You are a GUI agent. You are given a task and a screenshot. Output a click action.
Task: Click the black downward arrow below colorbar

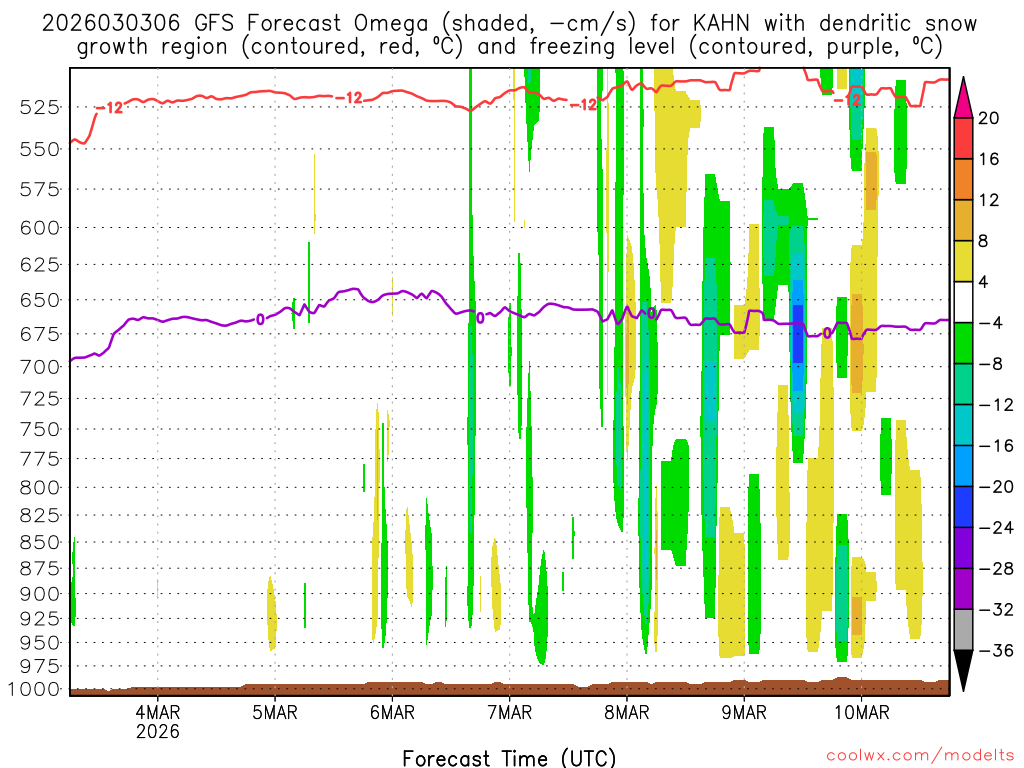click(963, 671)
